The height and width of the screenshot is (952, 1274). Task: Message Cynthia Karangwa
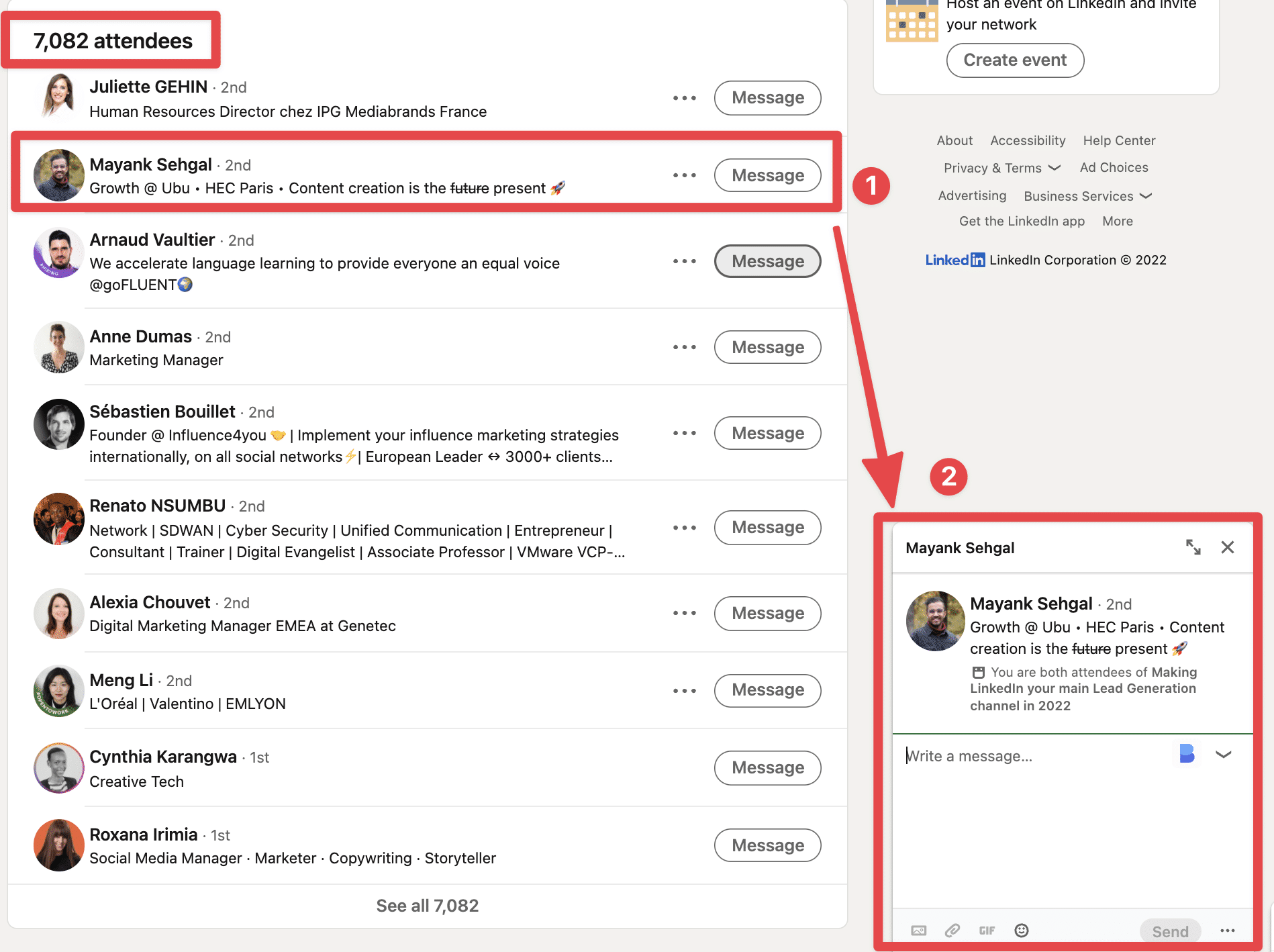point(767,768)
